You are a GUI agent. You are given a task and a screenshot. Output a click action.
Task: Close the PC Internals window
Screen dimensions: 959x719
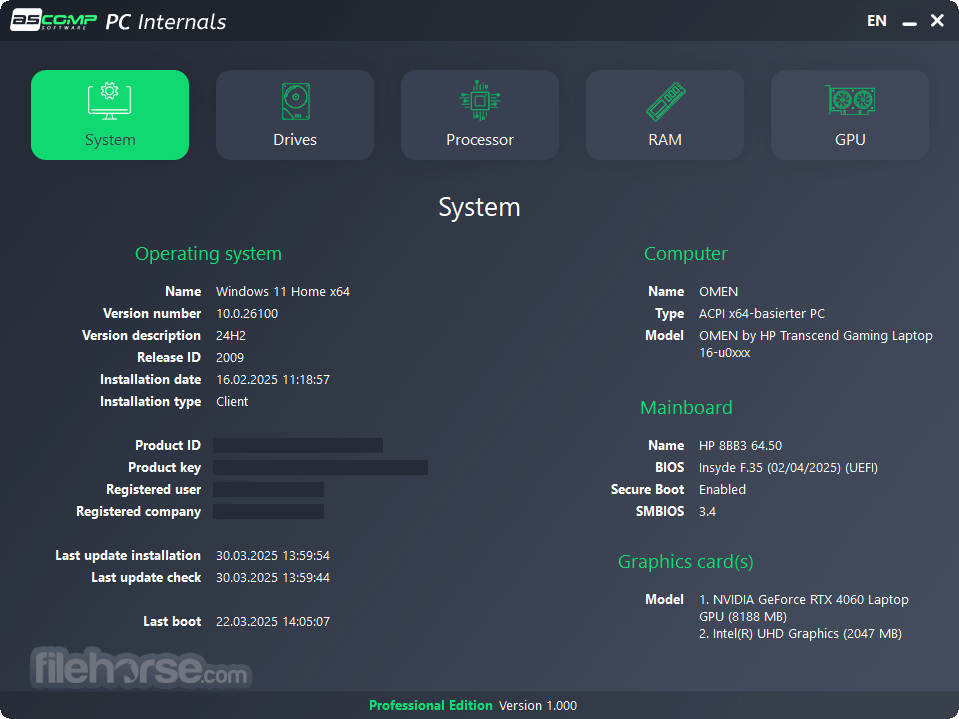937,21
